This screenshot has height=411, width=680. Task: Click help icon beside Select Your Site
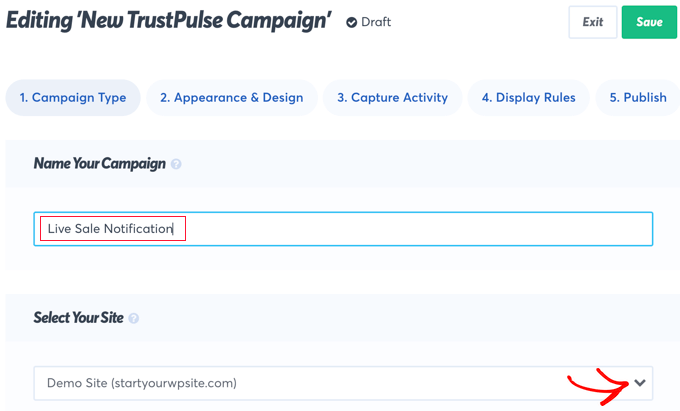134,318
